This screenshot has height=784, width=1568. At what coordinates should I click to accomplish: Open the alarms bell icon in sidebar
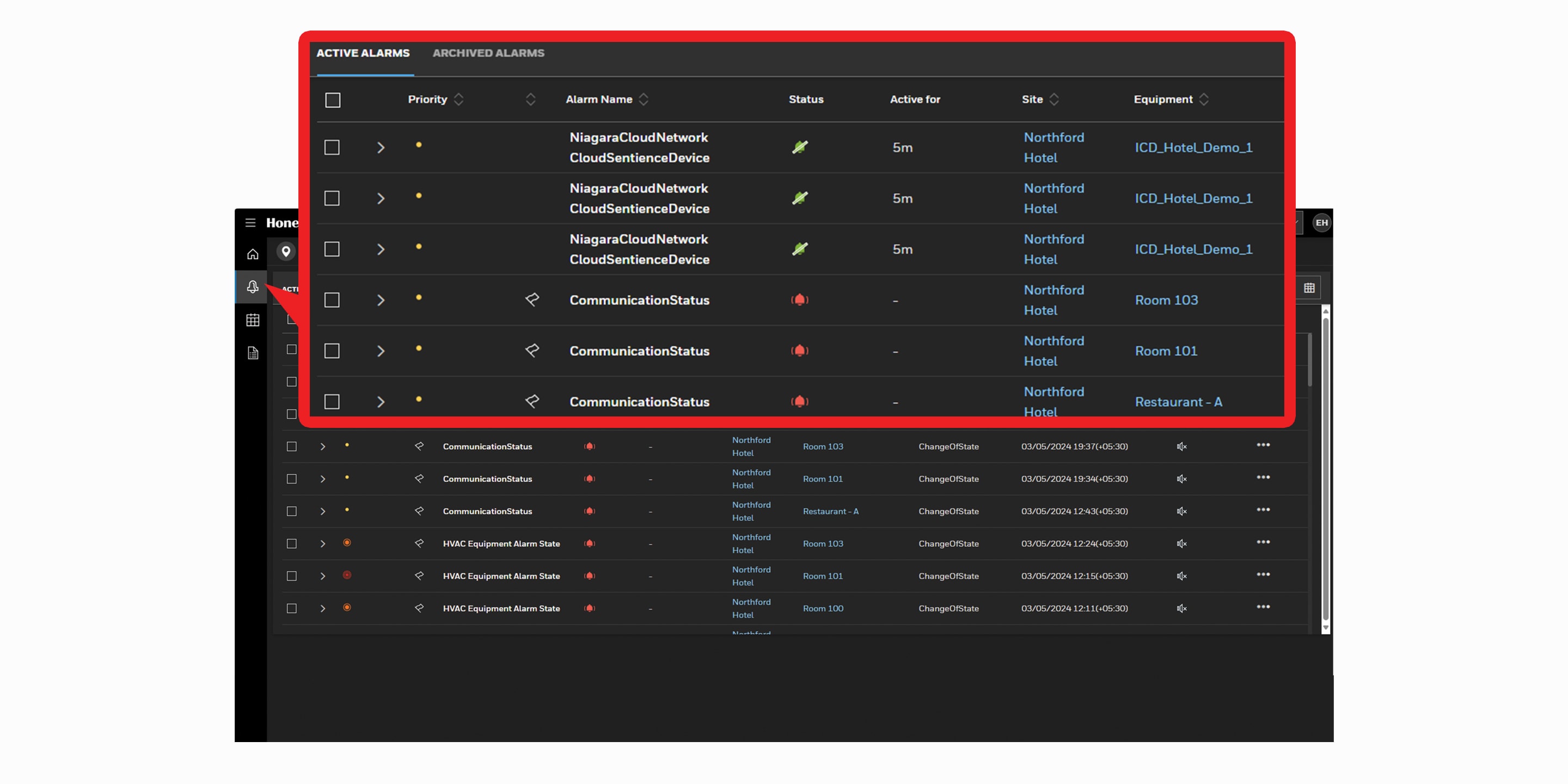(x=253, y=287)
